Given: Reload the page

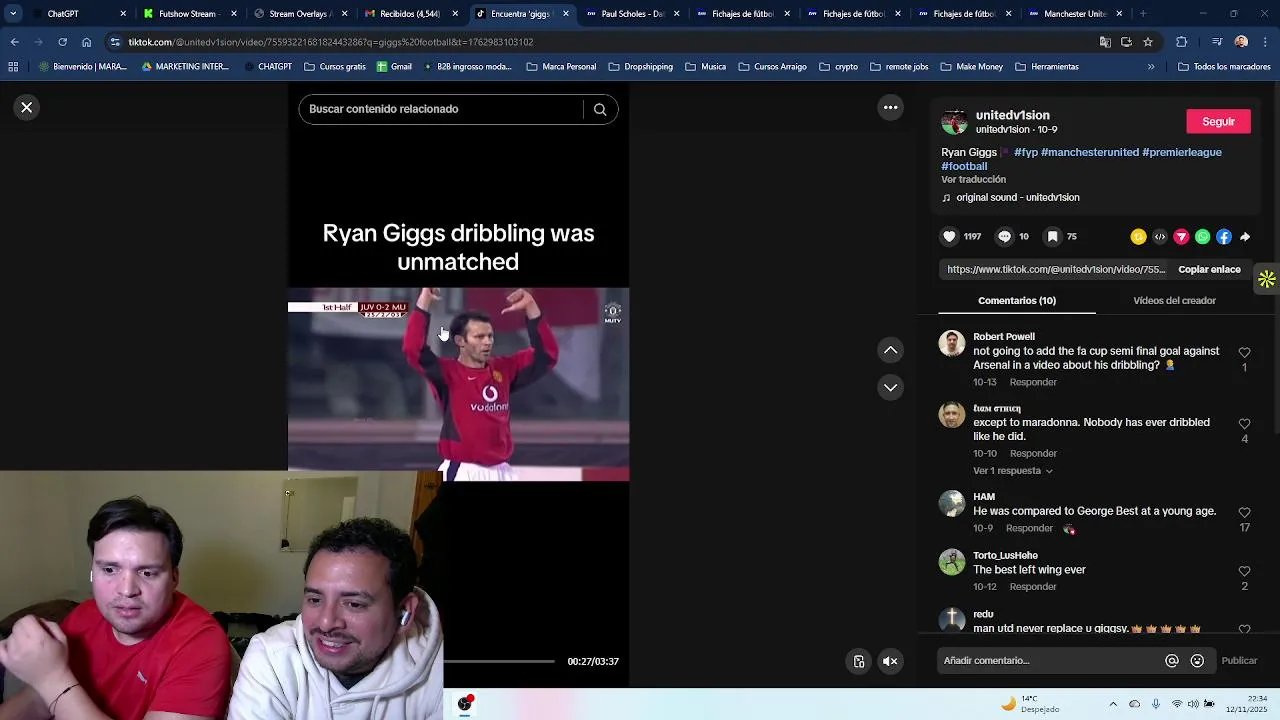Looking at the screenshot, I should click(x=62, y=42).
